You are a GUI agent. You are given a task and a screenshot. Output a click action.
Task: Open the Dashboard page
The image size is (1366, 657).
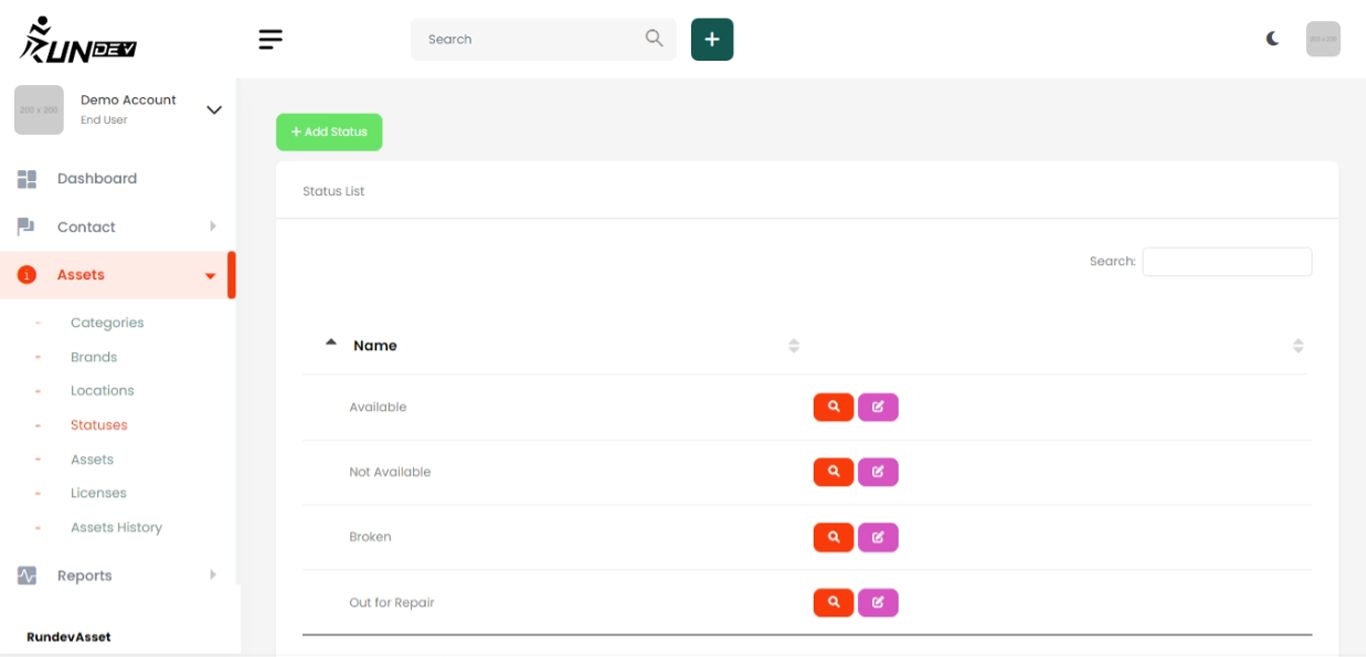click(x=97, y=179)
